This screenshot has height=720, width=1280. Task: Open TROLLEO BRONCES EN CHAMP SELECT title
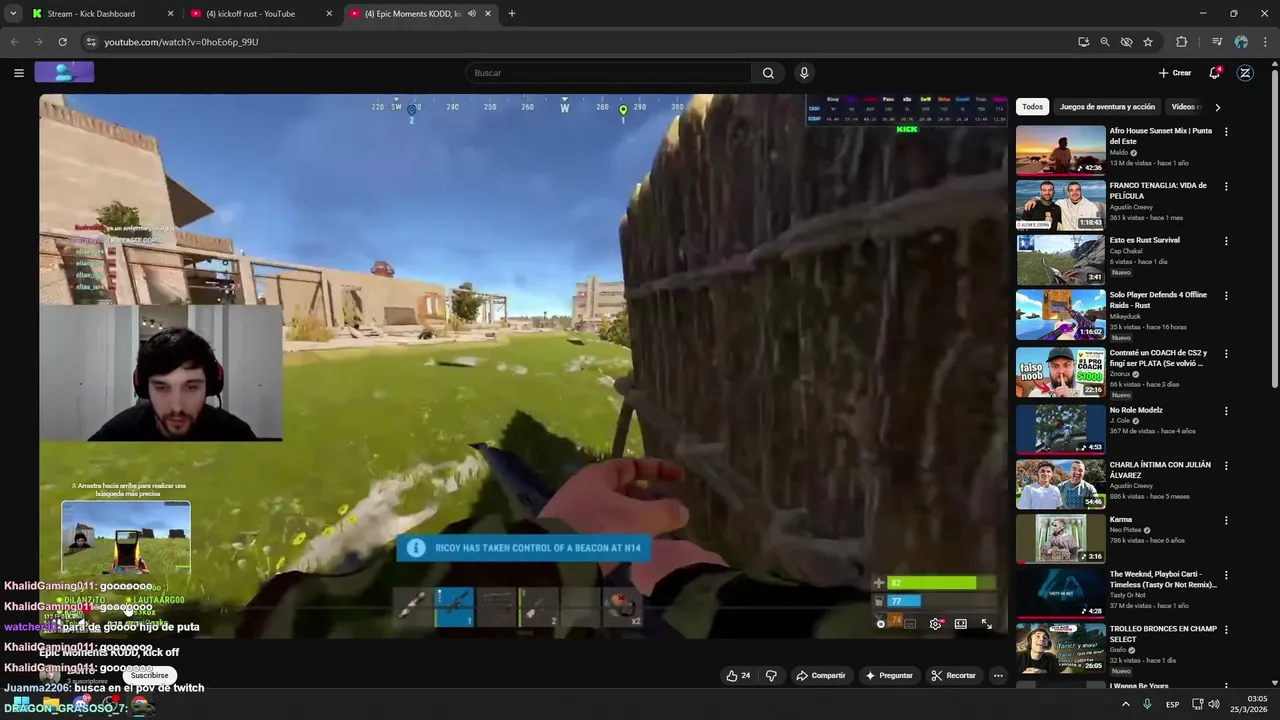click(1163, 634)
